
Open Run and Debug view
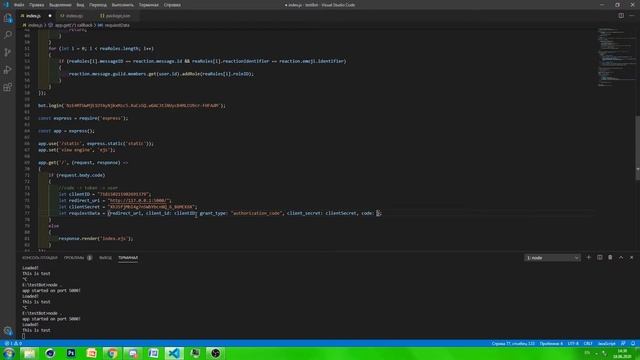[x=8, y=70]
